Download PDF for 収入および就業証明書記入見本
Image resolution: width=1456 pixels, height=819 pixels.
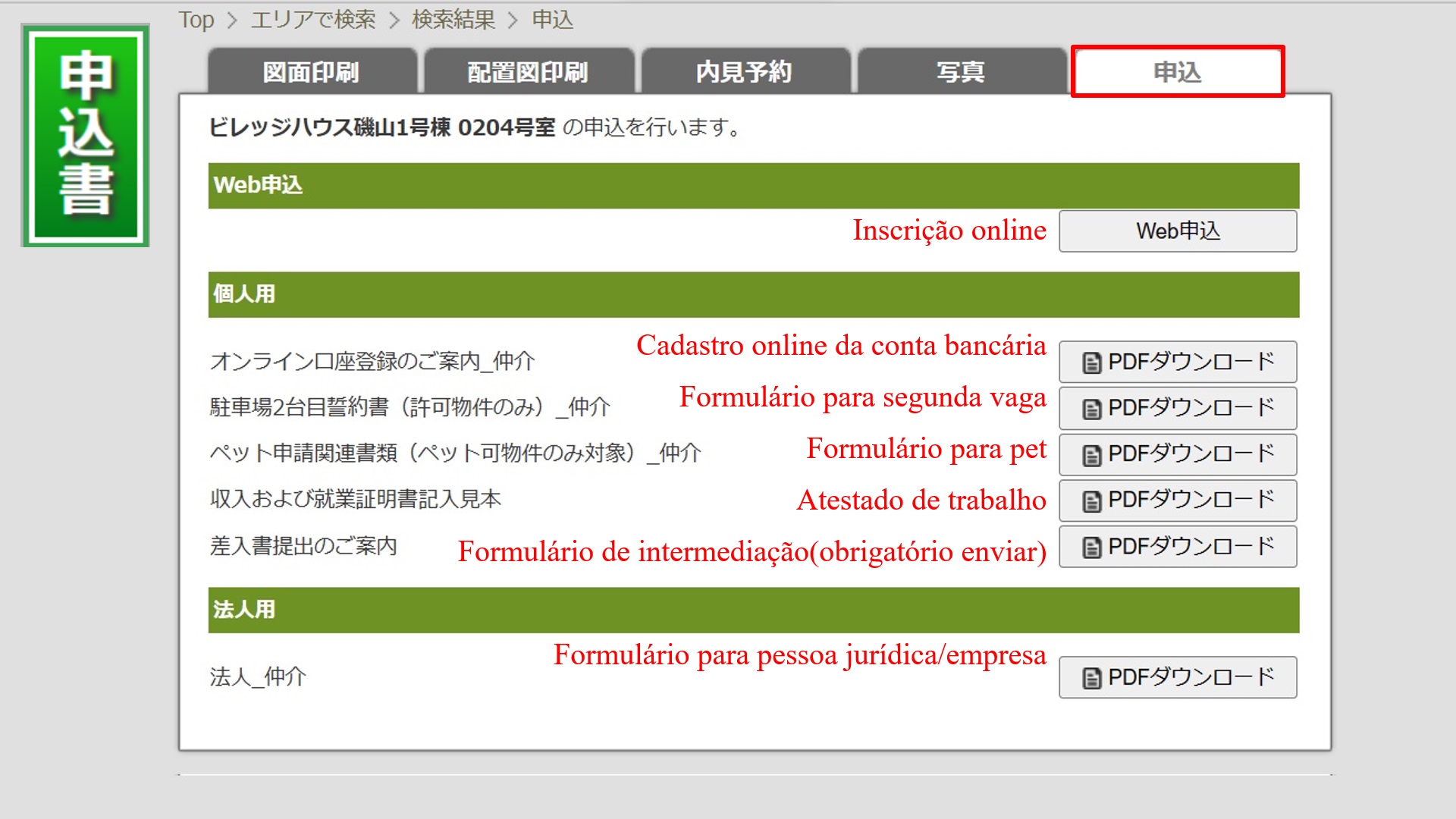coord(1178,500)
